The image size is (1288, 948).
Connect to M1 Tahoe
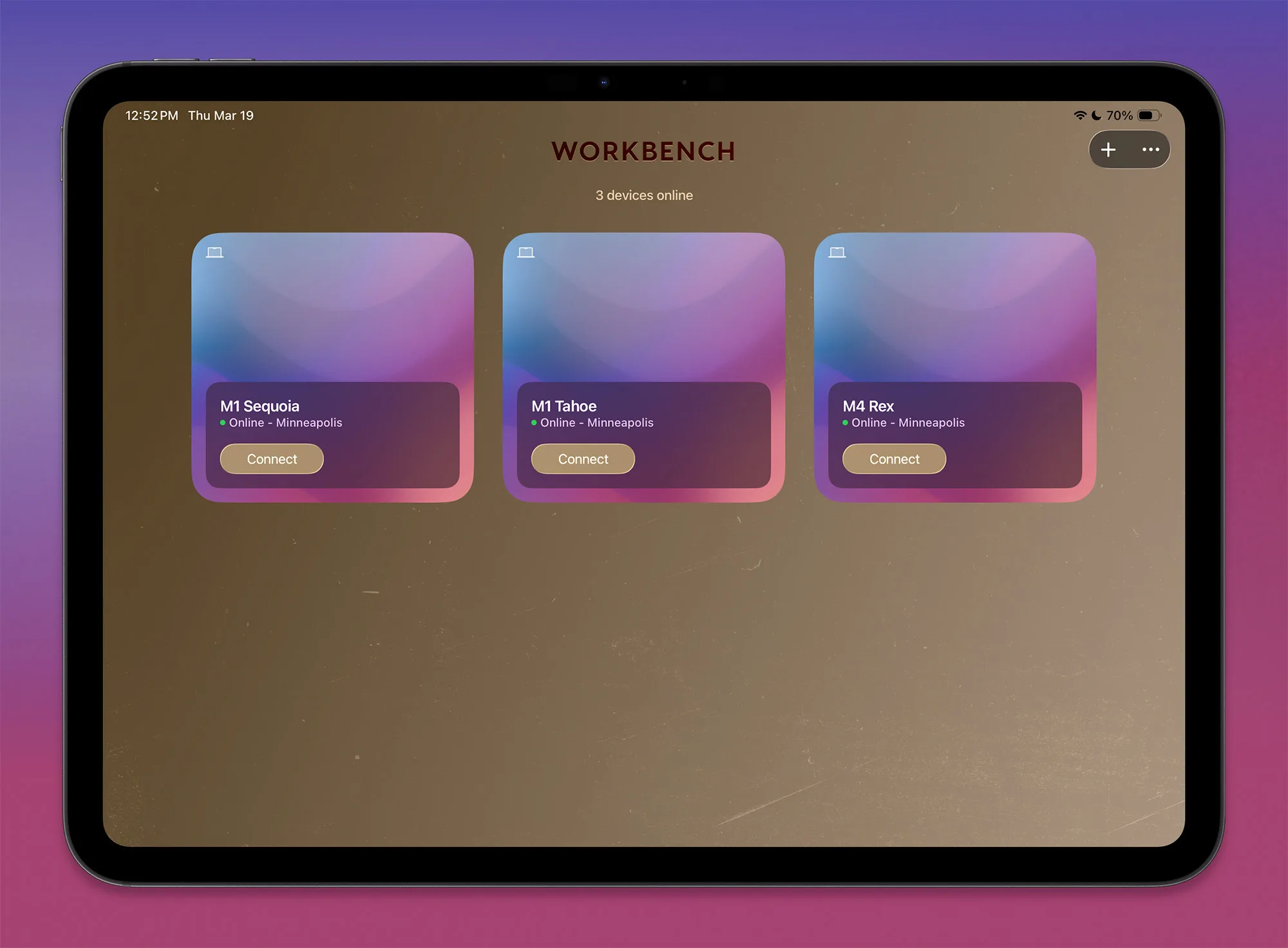pos(583,459)
